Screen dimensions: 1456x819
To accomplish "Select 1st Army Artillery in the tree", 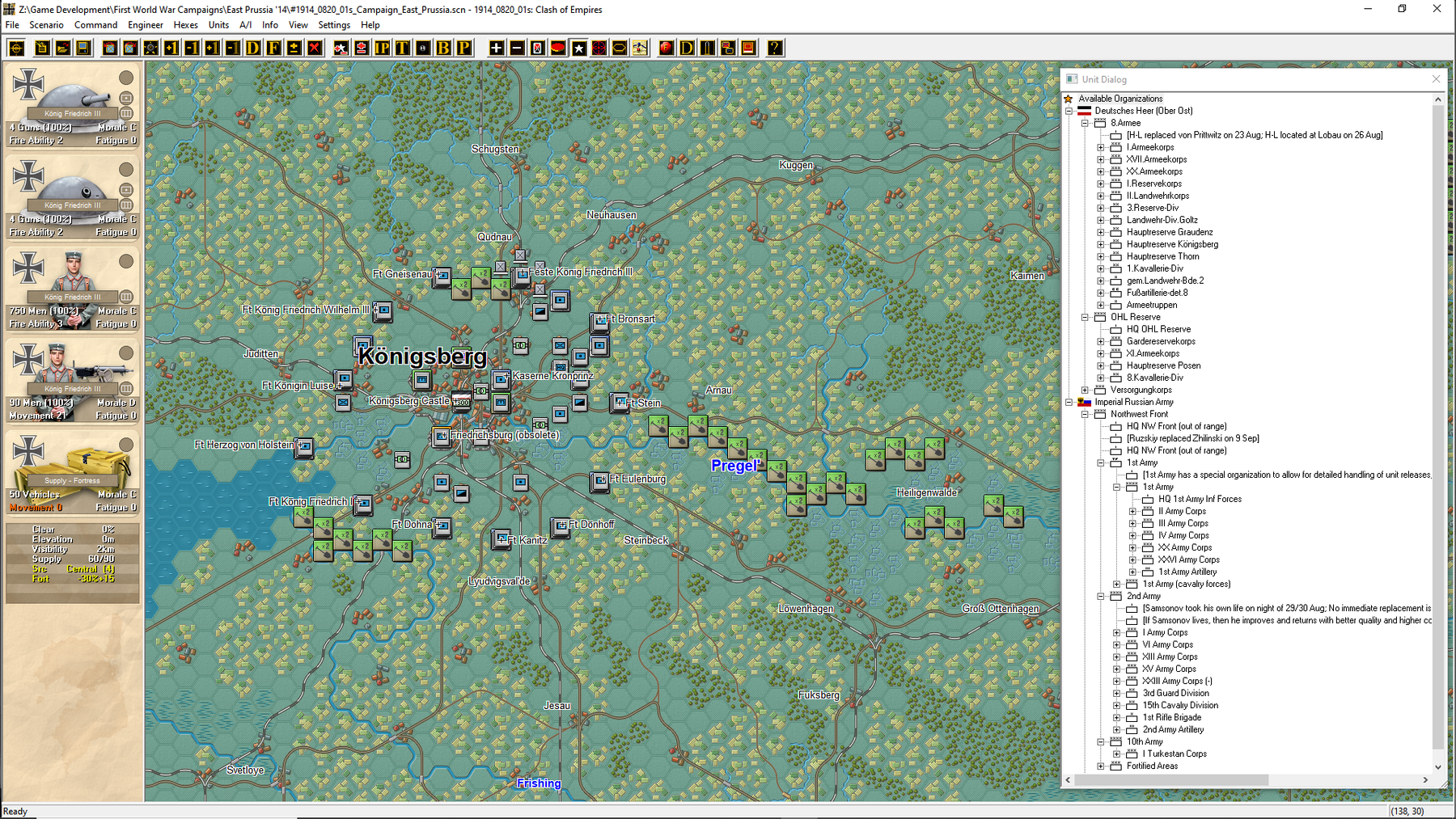I will pos(1187,572).
